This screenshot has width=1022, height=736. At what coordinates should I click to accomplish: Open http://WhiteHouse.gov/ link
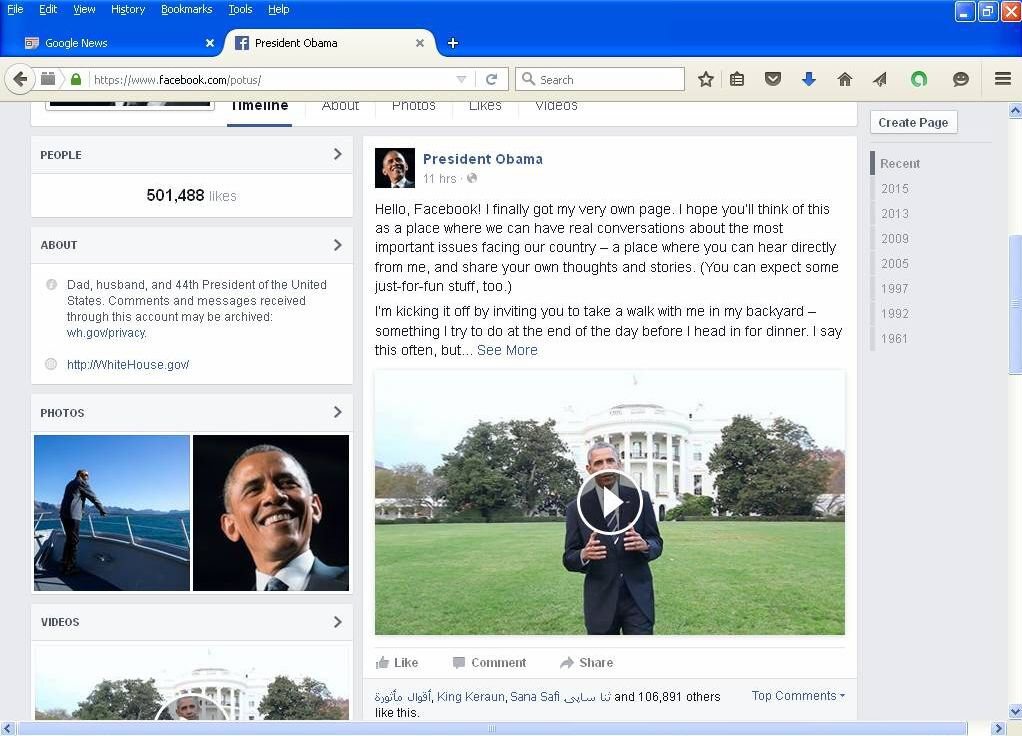click(x=128, y=364)
